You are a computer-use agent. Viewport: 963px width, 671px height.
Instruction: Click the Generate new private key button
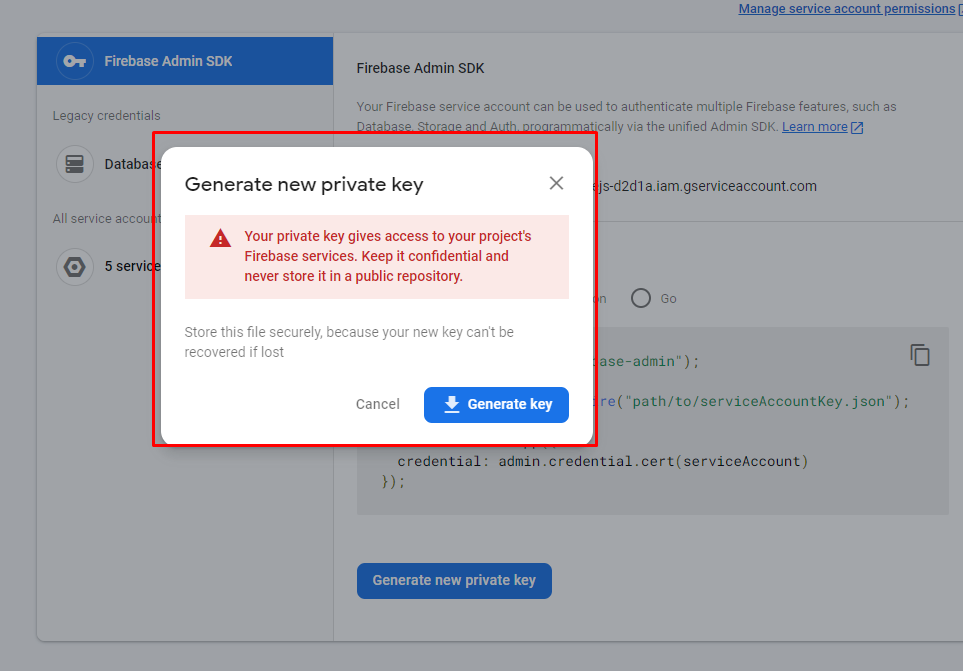[x=454, y=580]
